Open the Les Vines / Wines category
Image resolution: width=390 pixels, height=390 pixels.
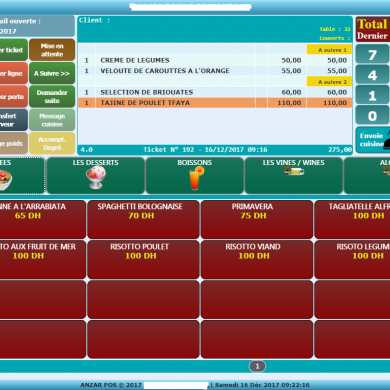coord(294,176)
